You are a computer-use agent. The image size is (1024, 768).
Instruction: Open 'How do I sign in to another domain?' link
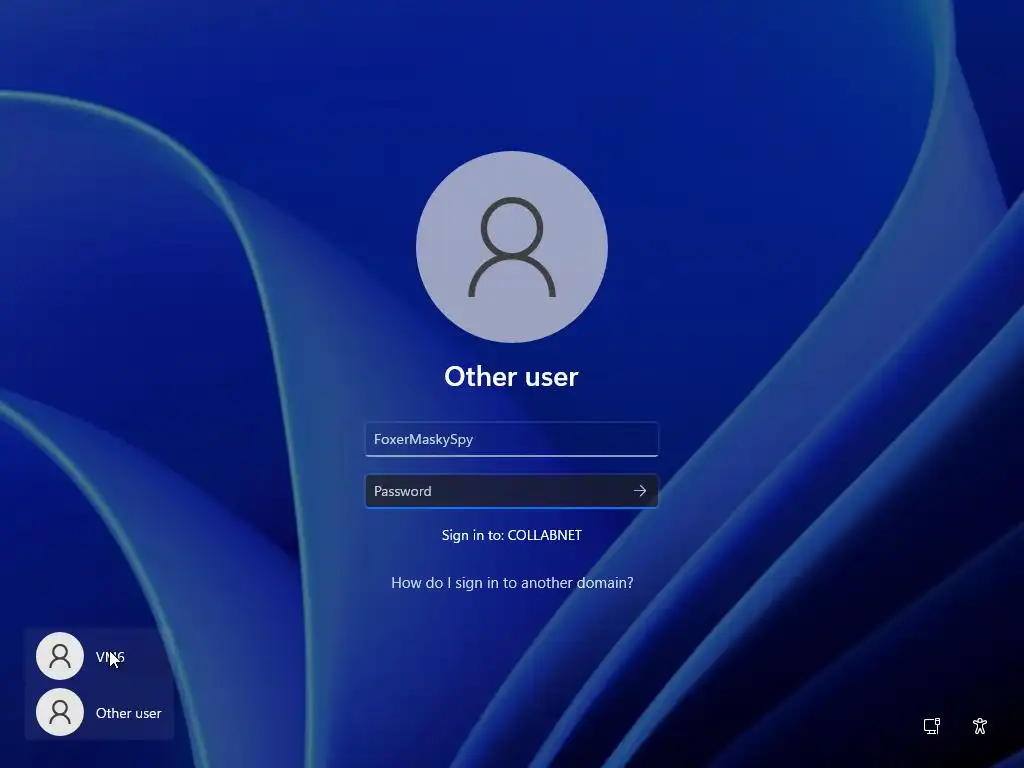point(512,583)
